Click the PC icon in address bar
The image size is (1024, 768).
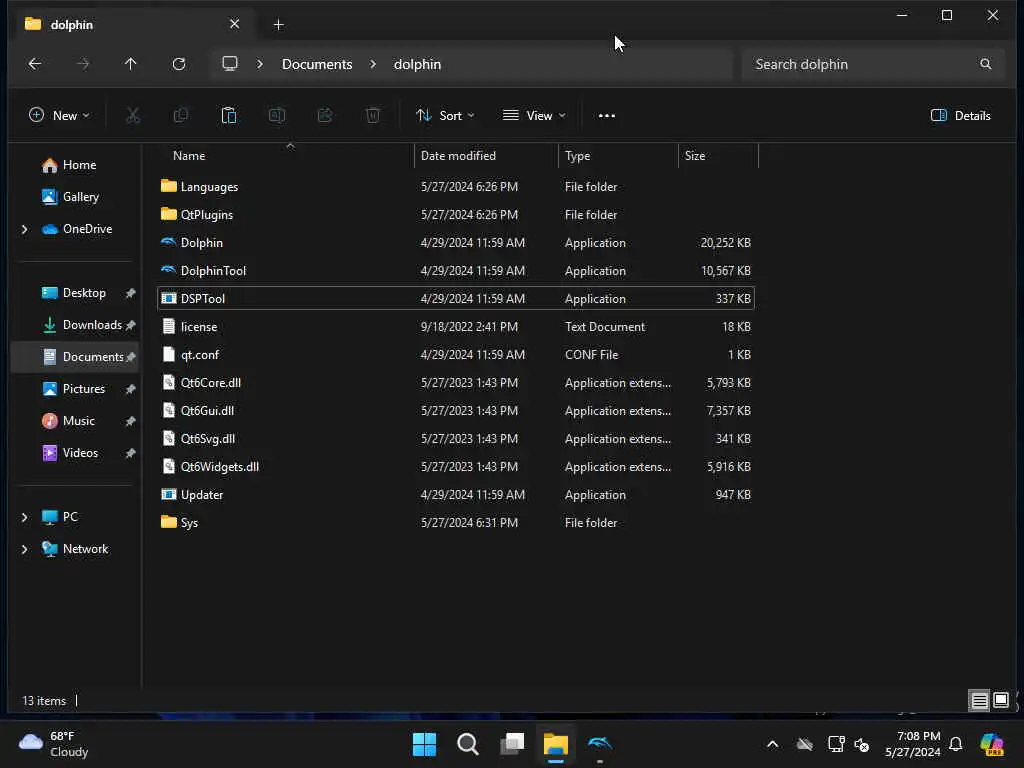click(x=230, y=63)
